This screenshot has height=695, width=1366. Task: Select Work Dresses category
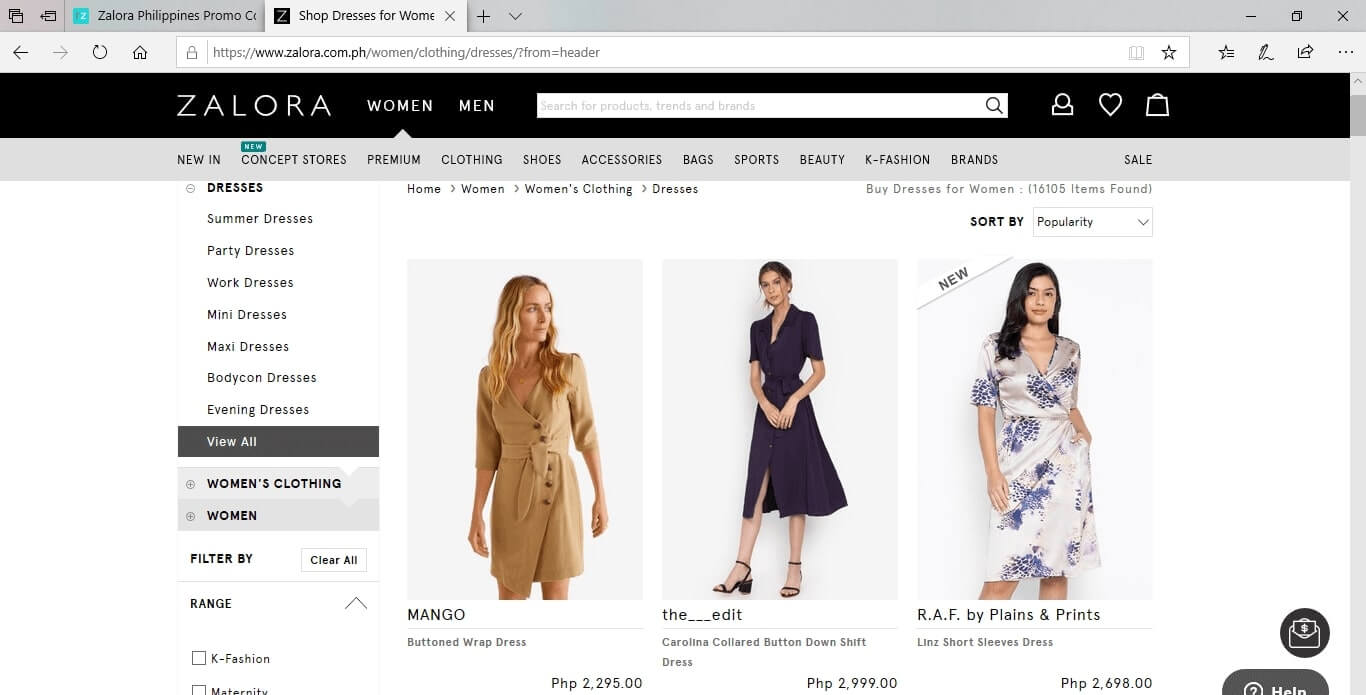click(250, 283)
